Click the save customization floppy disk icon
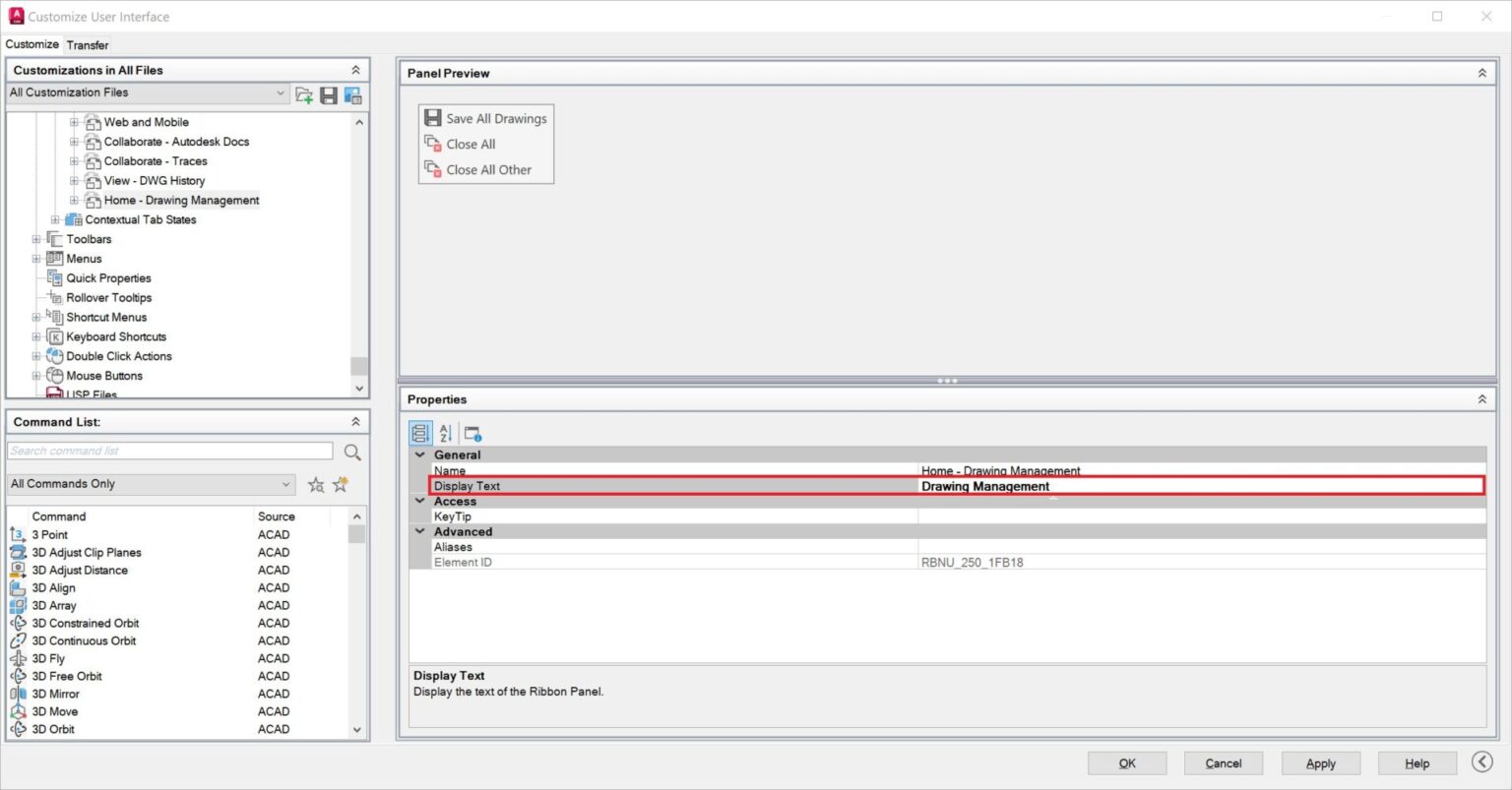The image size is (1512, 790). coord(329,94)
